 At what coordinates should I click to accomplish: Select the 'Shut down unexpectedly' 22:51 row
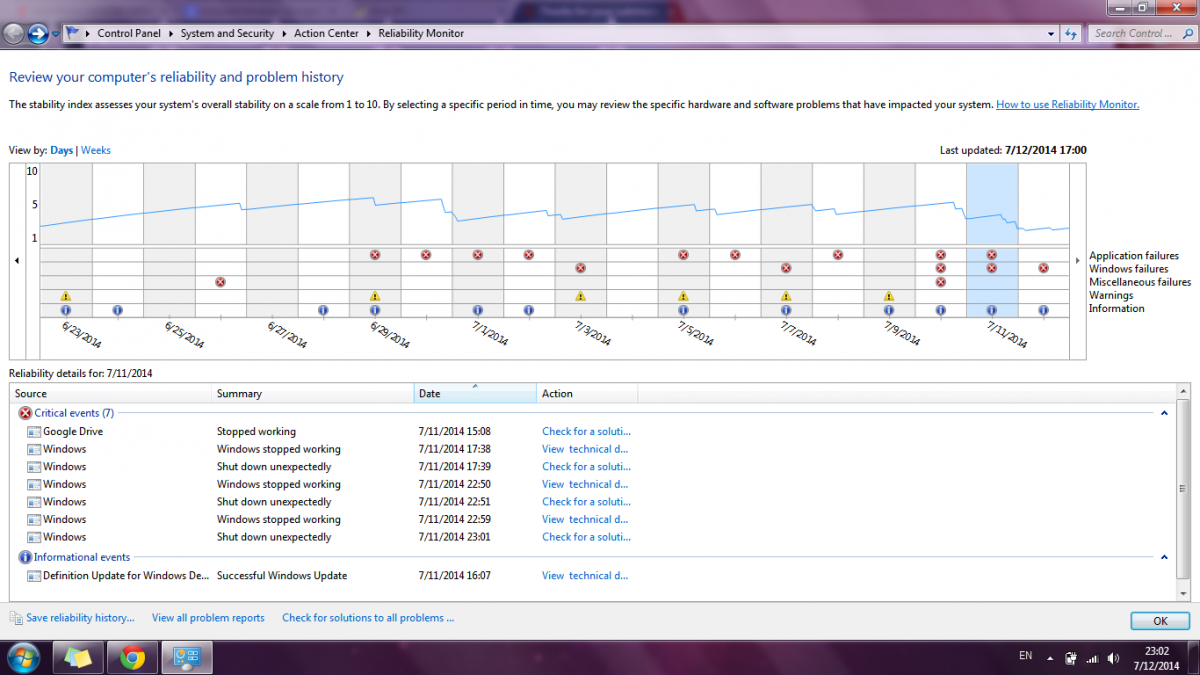pyautogui.click(x=592, y=502)
